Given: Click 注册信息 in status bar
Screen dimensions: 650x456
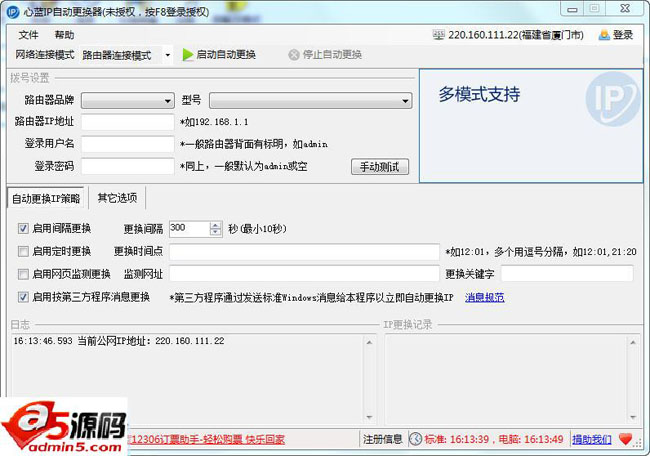Looking at the screenshot, I should click(x=383, y=439).
